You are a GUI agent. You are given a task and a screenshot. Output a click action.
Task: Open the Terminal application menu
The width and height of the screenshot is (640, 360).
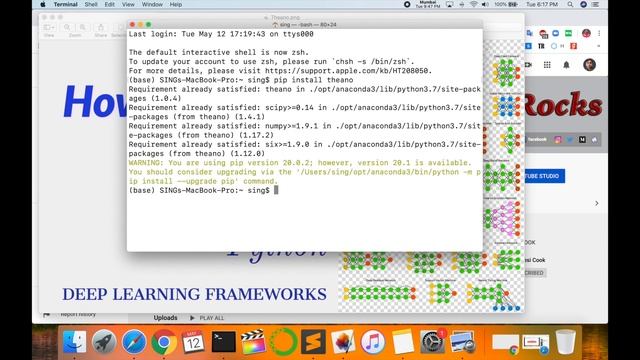(x=65, y=4)
